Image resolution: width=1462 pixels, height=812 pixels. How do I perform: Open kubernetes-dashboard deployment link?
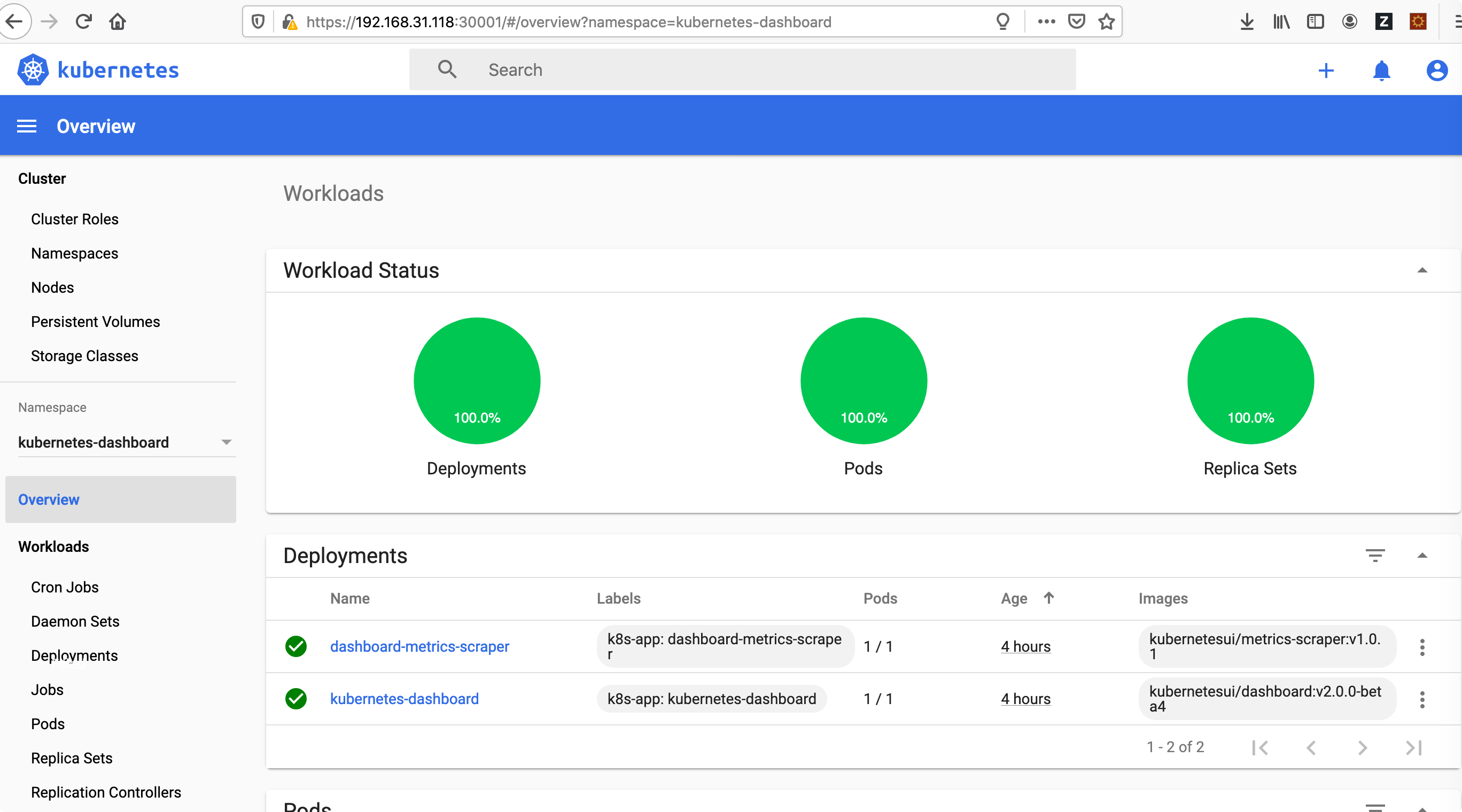(404, 699)
